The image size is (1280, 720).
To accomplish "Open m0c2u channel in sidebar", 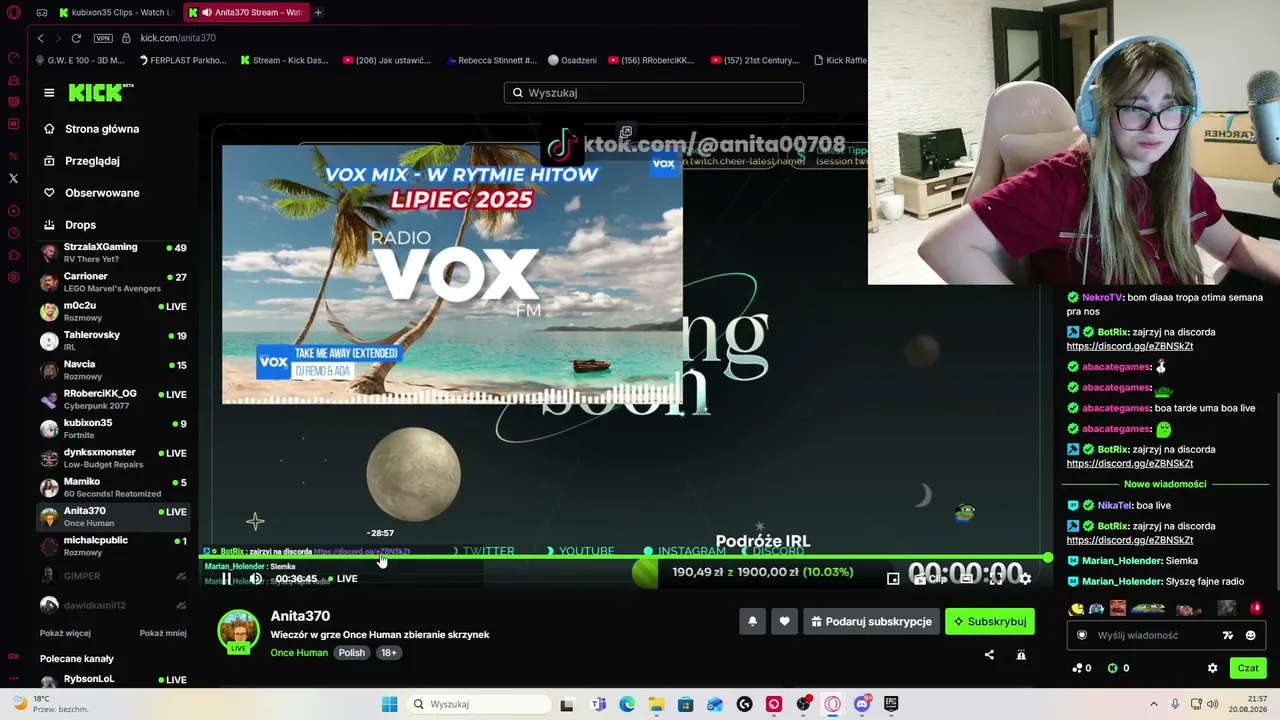I will [x=114, y=311].
